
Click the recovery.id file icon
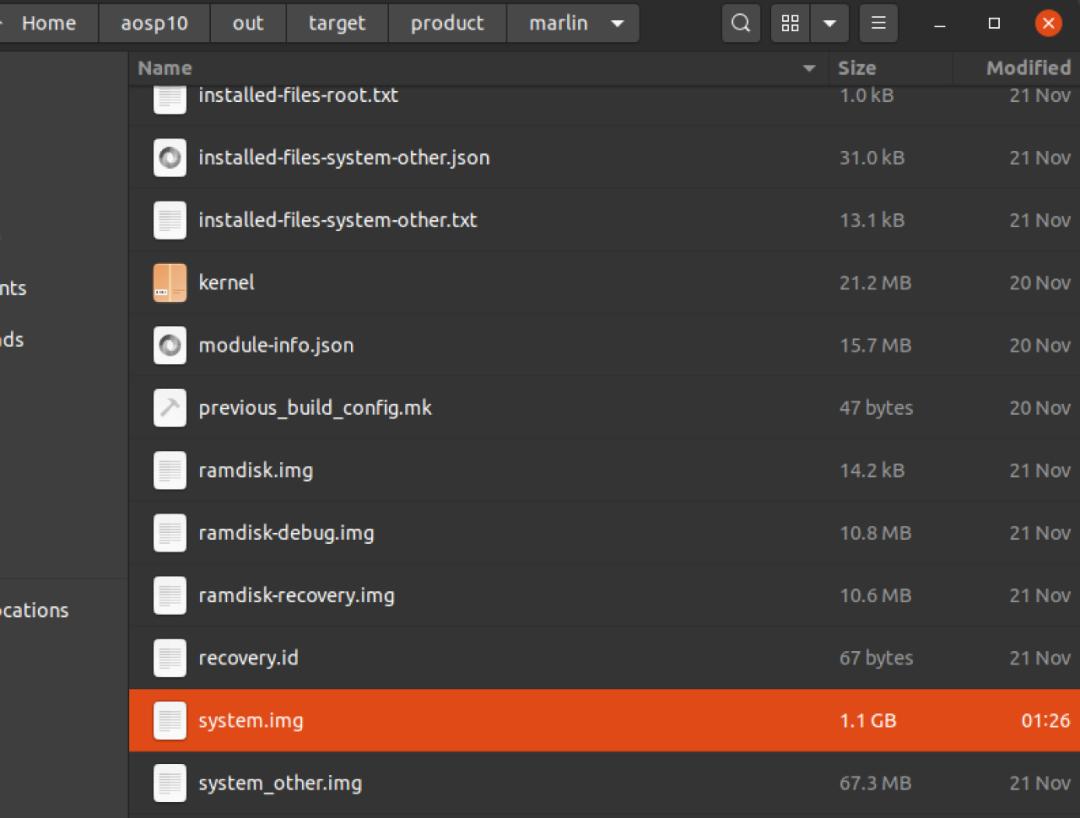170,658
